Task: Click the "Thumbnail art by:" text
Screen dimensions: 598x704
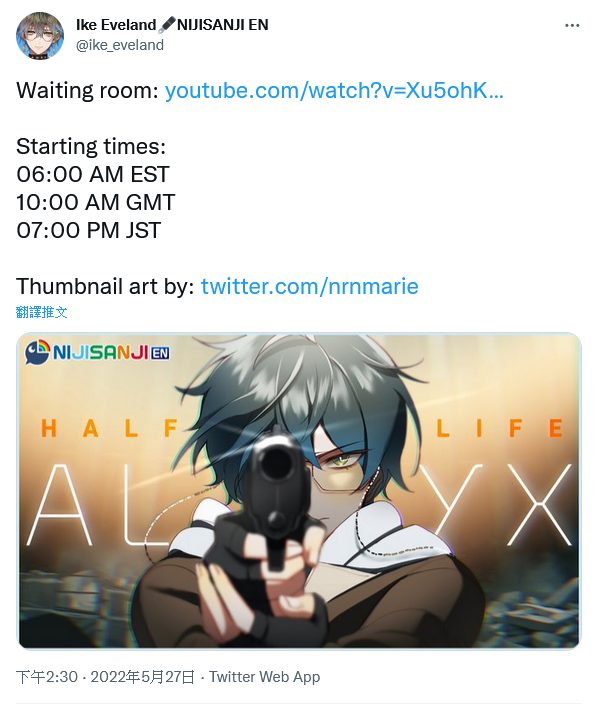Action: [x=105, y=286]
